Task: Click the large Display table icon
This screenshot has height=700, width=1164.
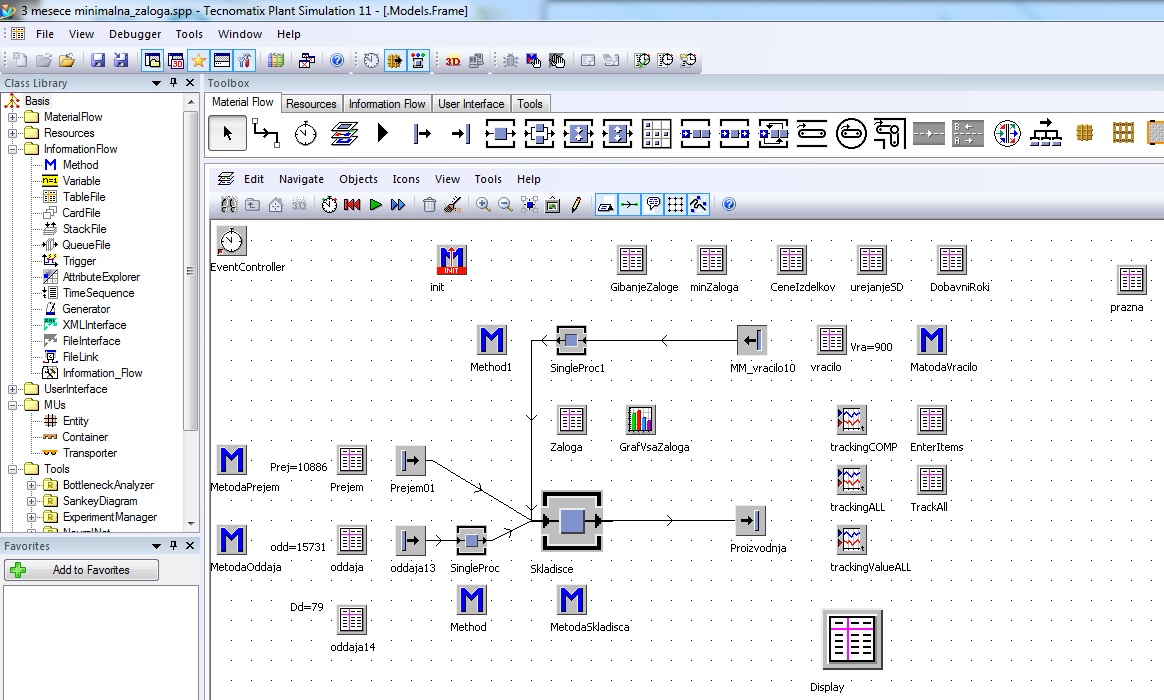Action: (x=852, y=640)
